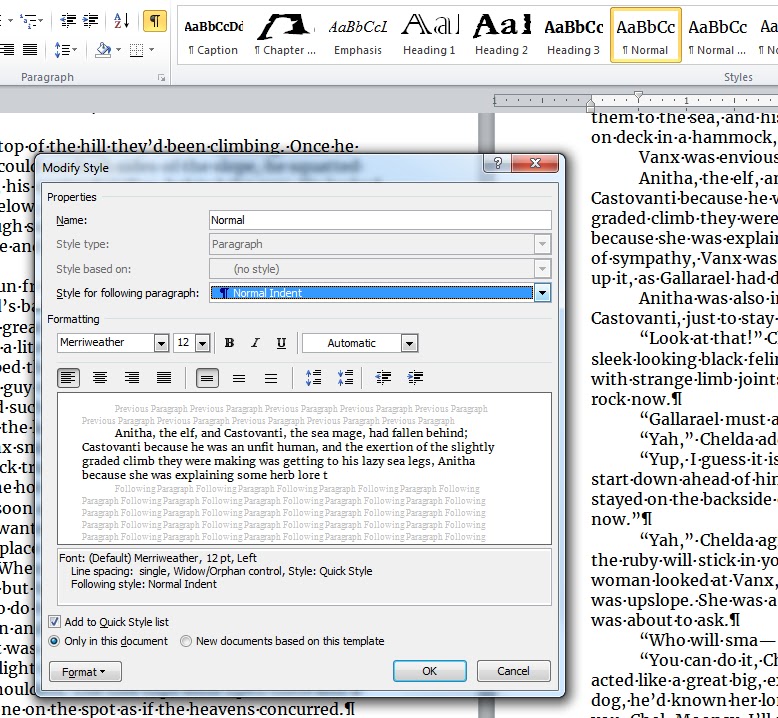Click the Sort A-Z ribbon icon
This screenshot has height=718, width=778.
pos(122,21)
